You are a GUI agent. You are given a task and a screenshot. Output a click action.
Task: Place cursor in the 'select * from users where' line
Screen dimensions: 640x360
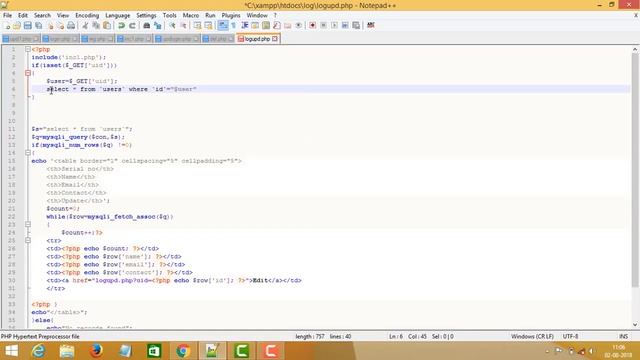[x=122, y=89]
